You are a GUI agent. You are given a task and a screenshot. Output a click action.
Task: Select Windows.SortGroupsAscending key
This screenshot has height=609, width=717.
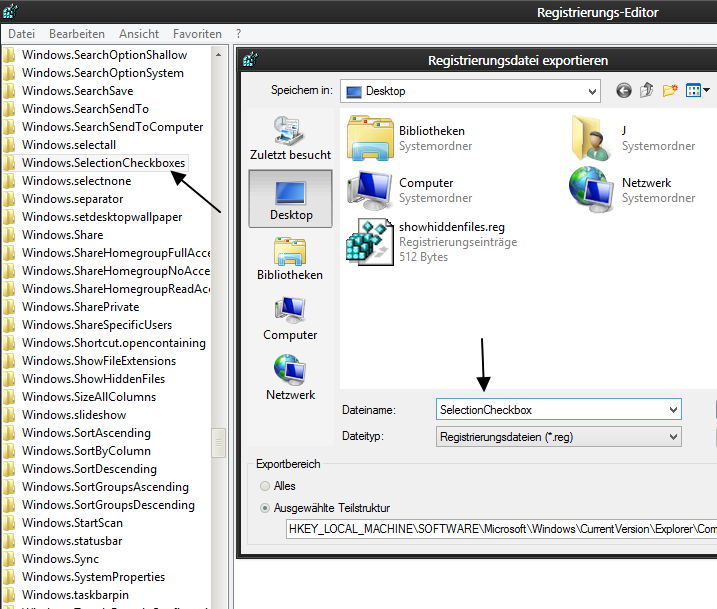tap(106, 487)
